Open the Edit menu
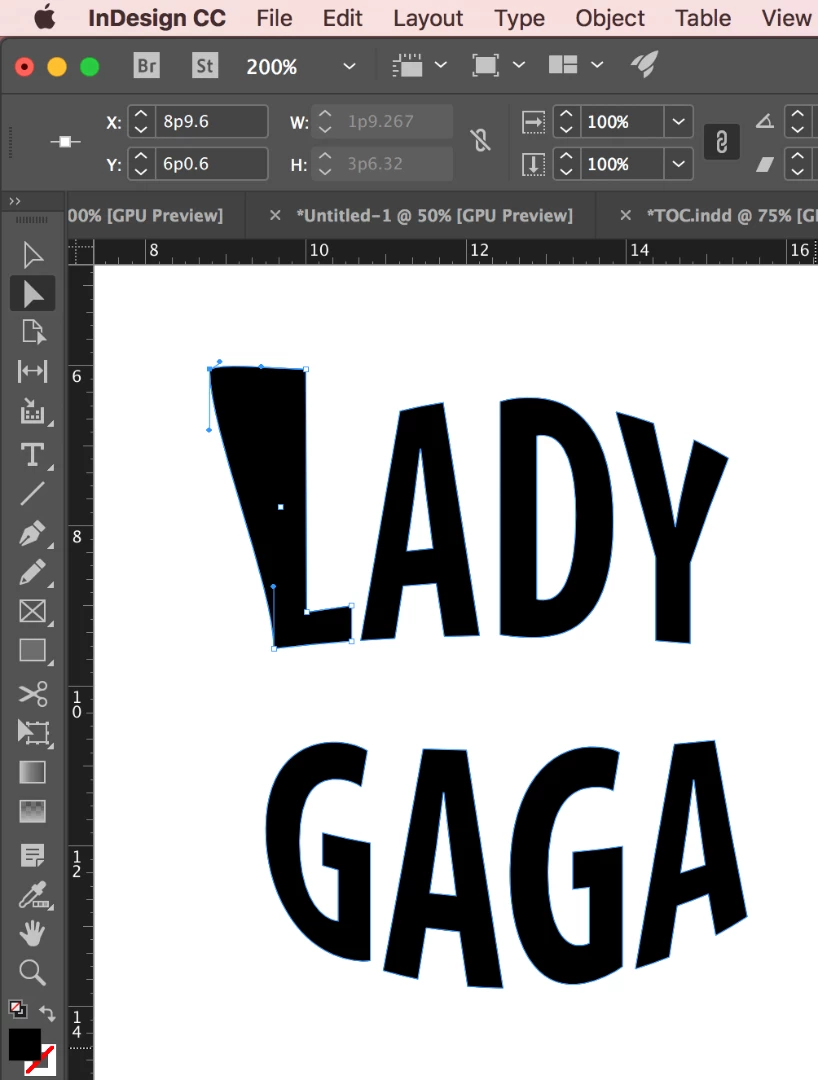This screenshot has height=1080, width=818. [342, 18]
